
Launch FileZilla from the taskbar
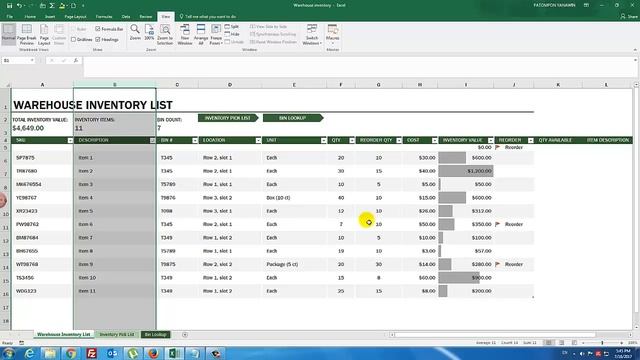point(92,353)
